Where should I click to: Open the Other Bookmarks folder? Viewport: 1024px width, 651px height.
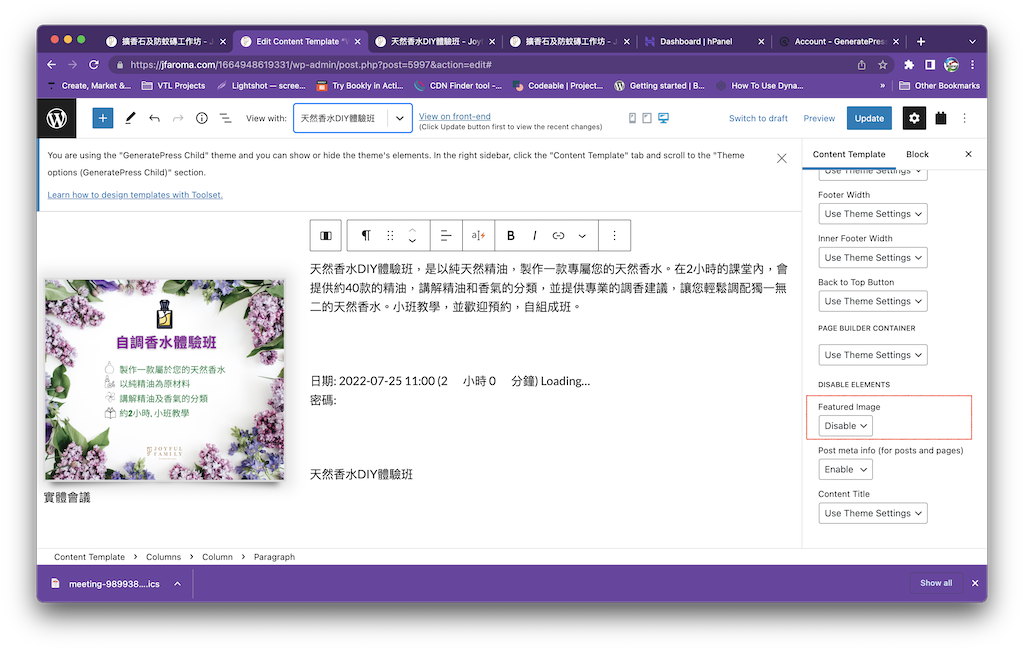pyautogui.click(x=939, y=86)
